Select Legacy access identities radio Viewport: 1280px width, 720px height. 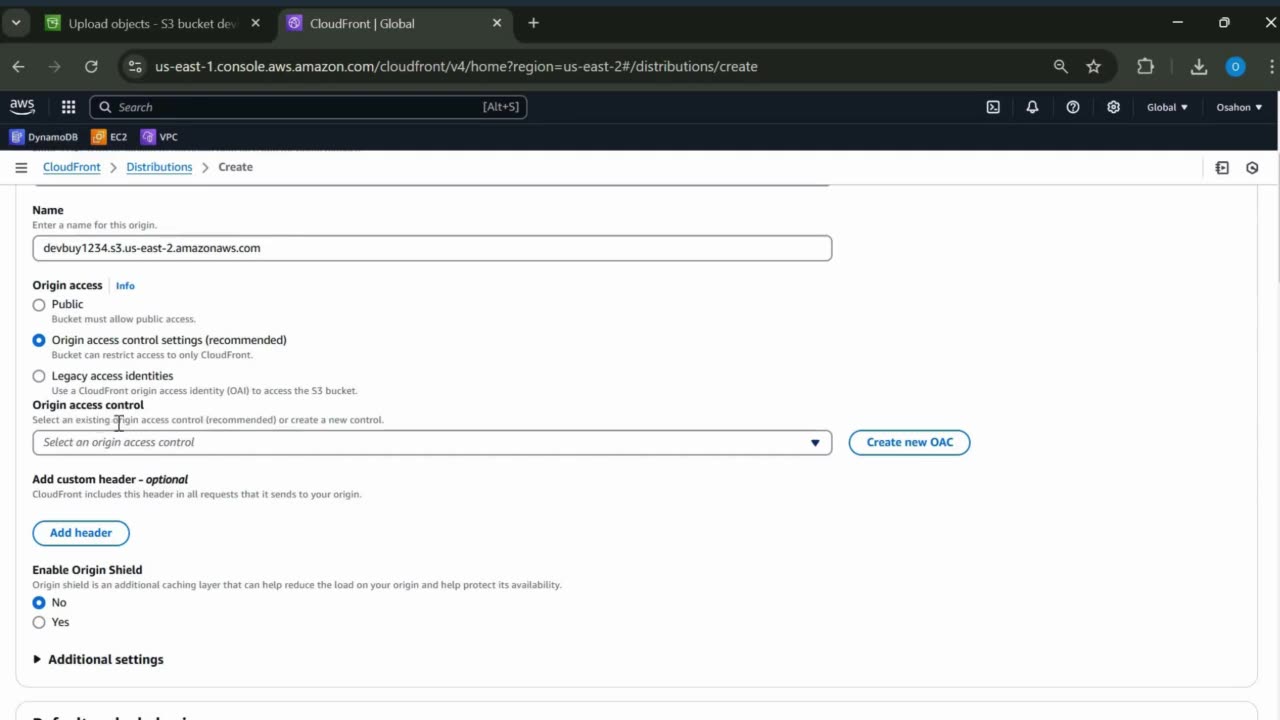39,377
